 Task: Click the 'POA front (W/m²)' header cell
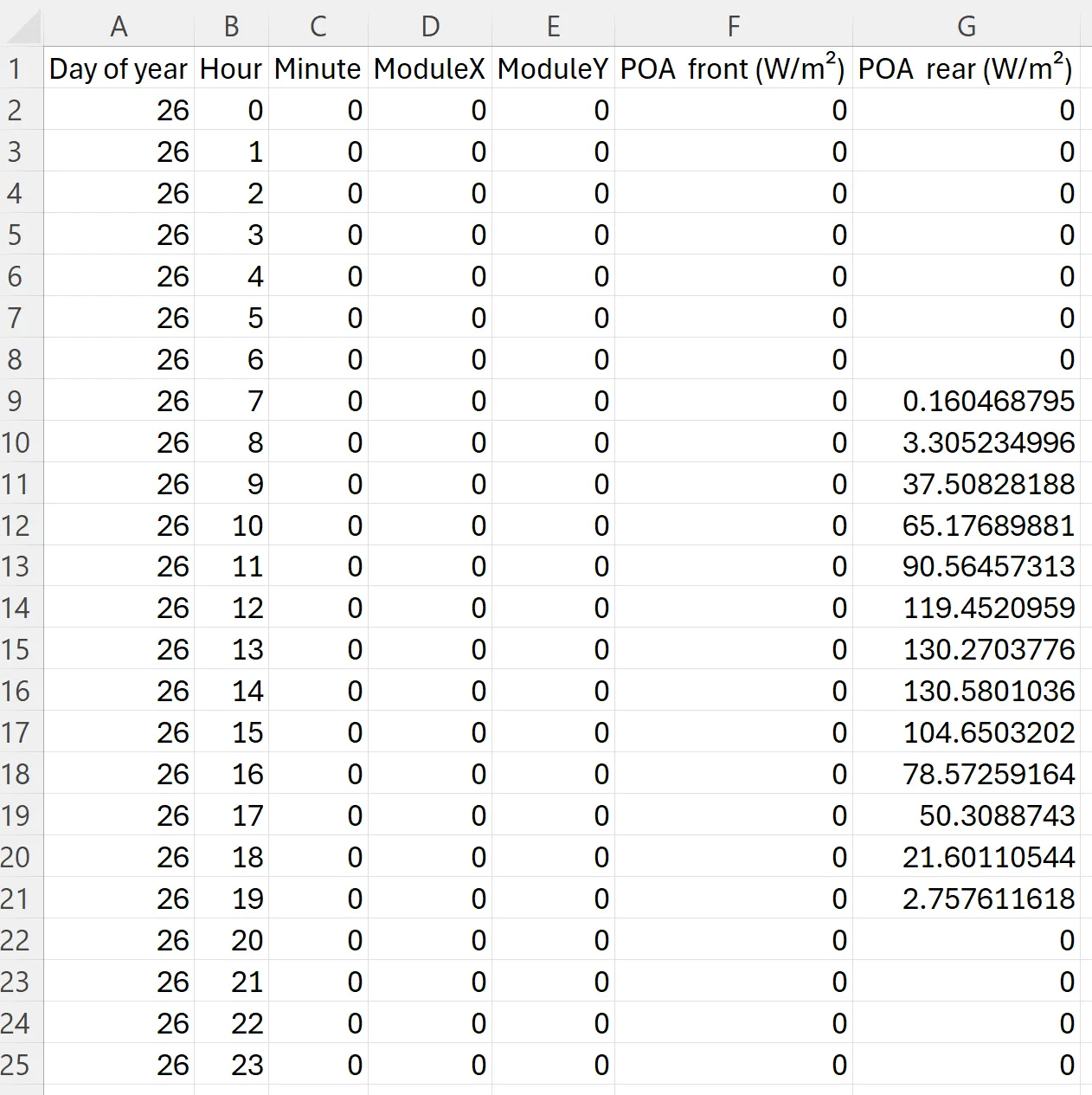[733, 69]
